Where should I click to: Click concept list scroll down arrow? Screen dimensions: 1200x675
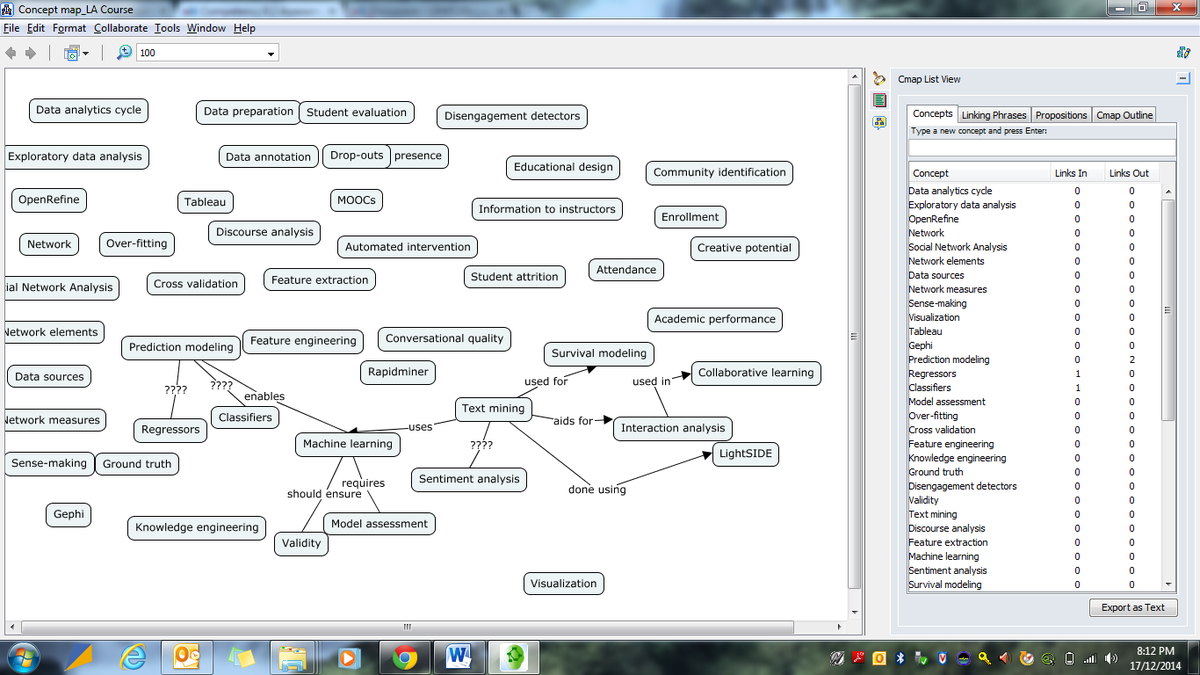pos(1166,584)
